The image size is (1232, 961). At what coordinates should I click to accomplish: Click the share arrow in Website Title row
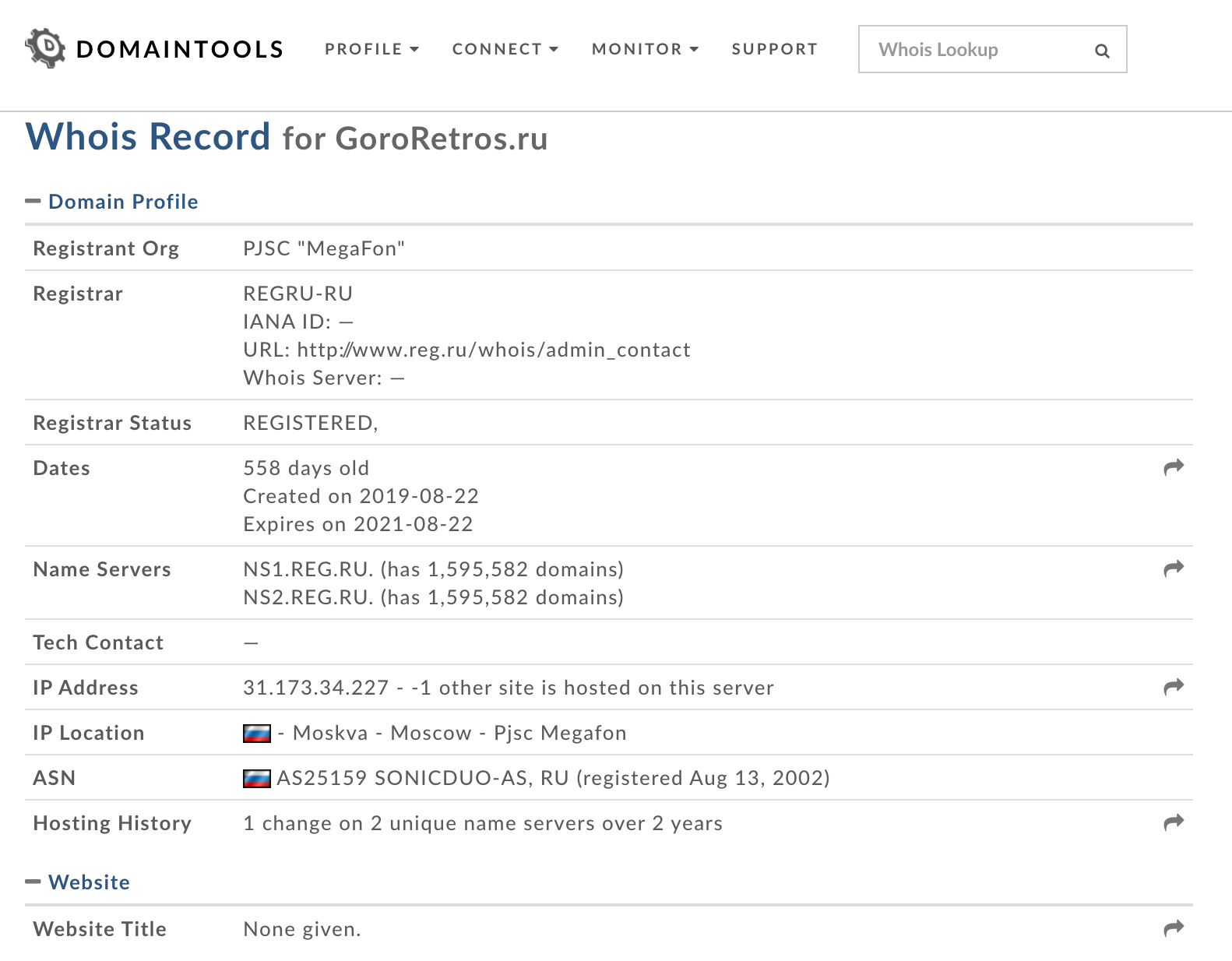pos(1174,928)
